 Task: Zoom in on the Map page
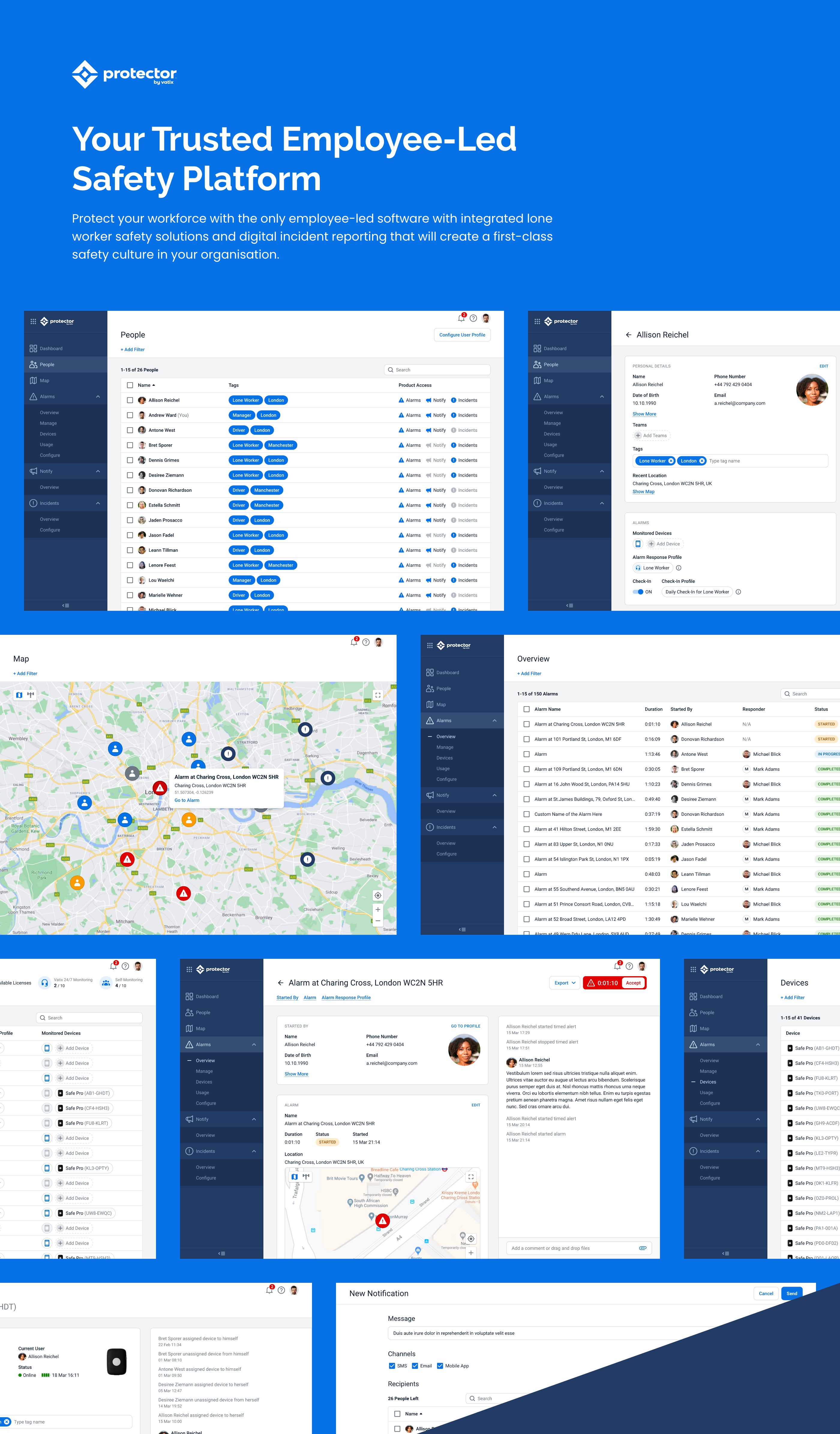(378, 909)
